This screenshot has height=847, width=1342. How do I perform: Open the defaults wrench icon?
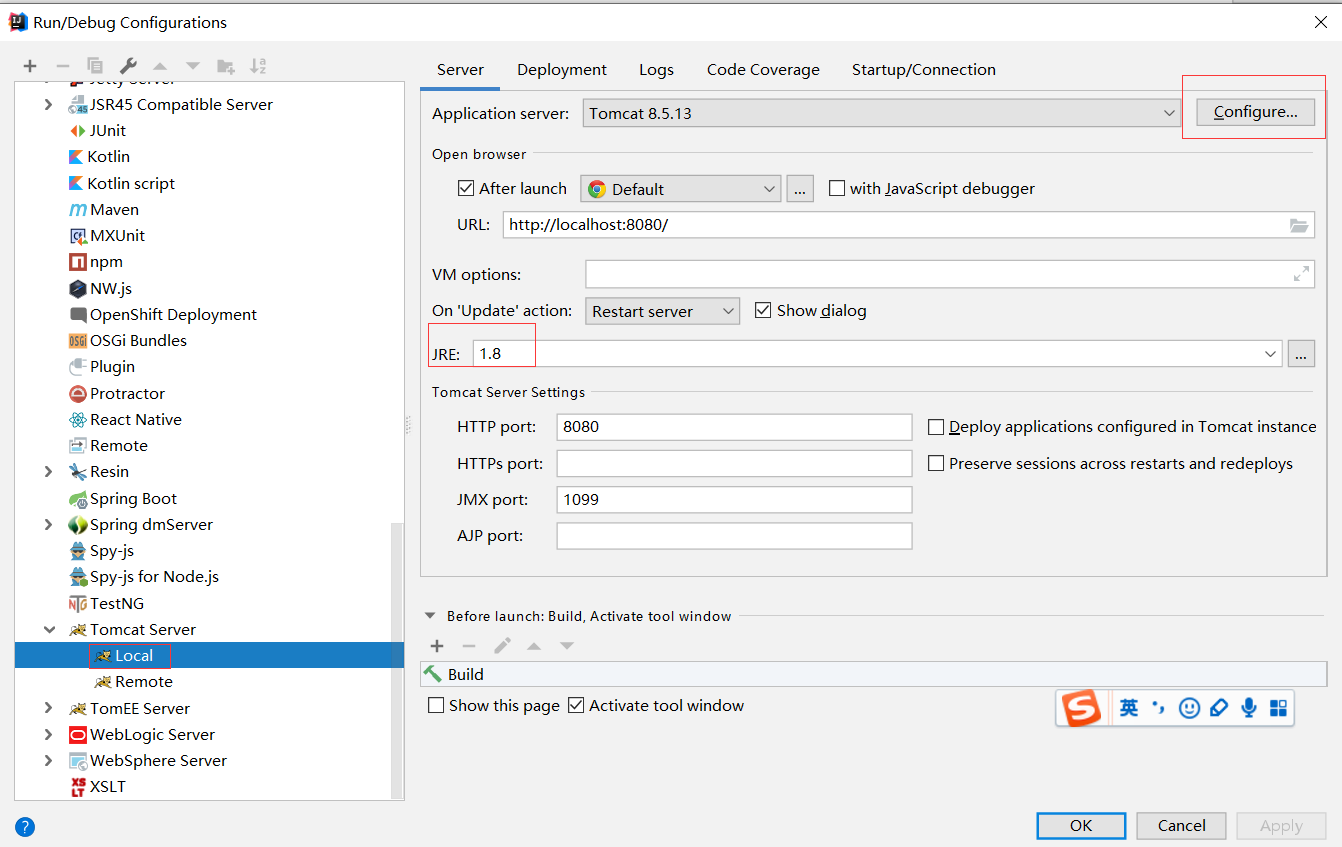128,66
